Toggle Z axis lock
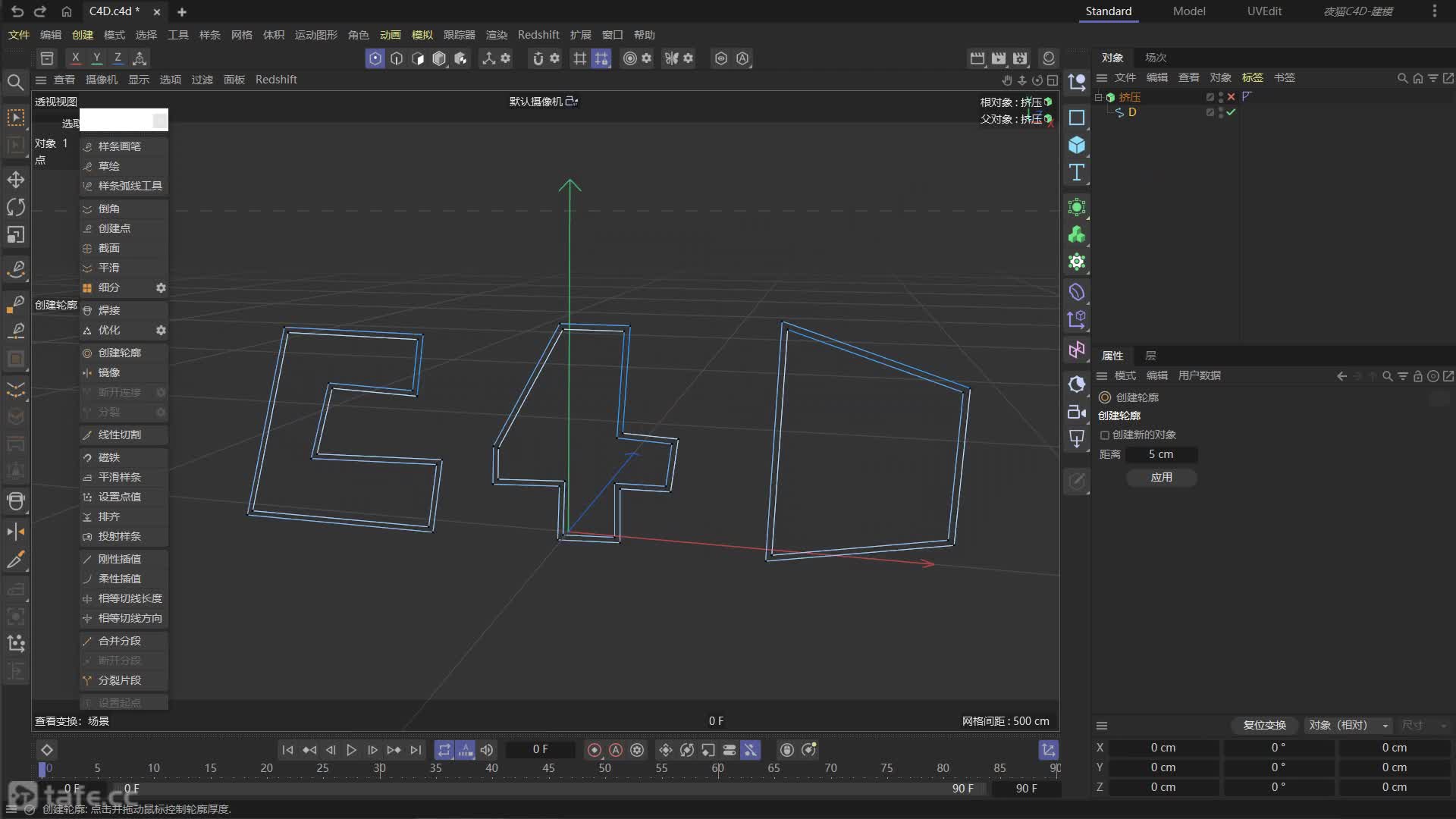 click(118, 58)
